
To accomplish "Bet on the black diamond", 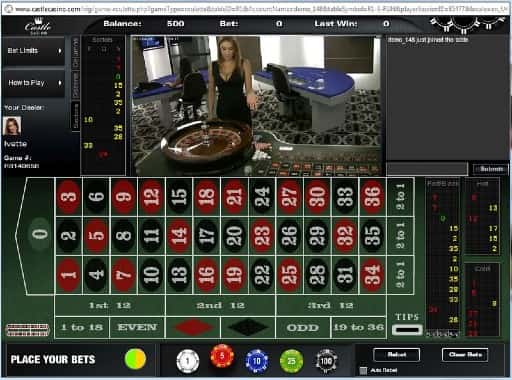I will 248,327.
